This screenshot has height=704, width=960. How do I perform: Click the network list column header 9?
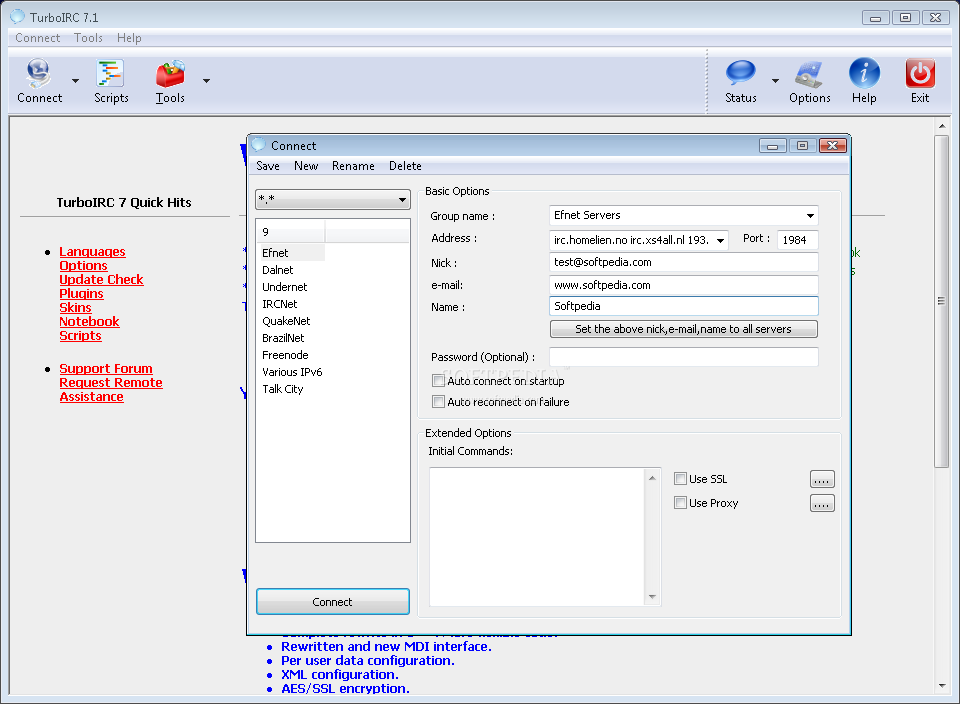(292, 232)
